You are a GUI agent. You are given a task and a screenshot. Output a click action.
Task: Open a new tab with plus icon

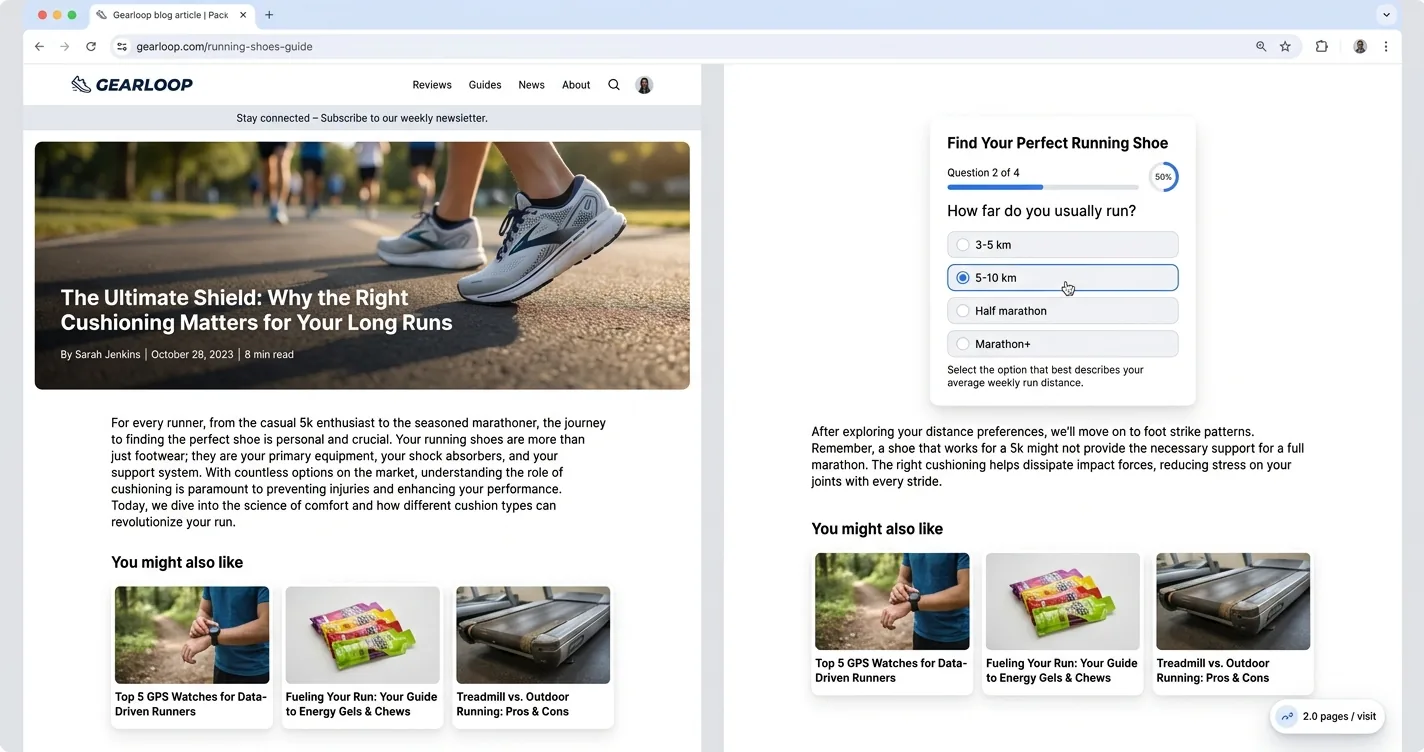tap(269, 15)
